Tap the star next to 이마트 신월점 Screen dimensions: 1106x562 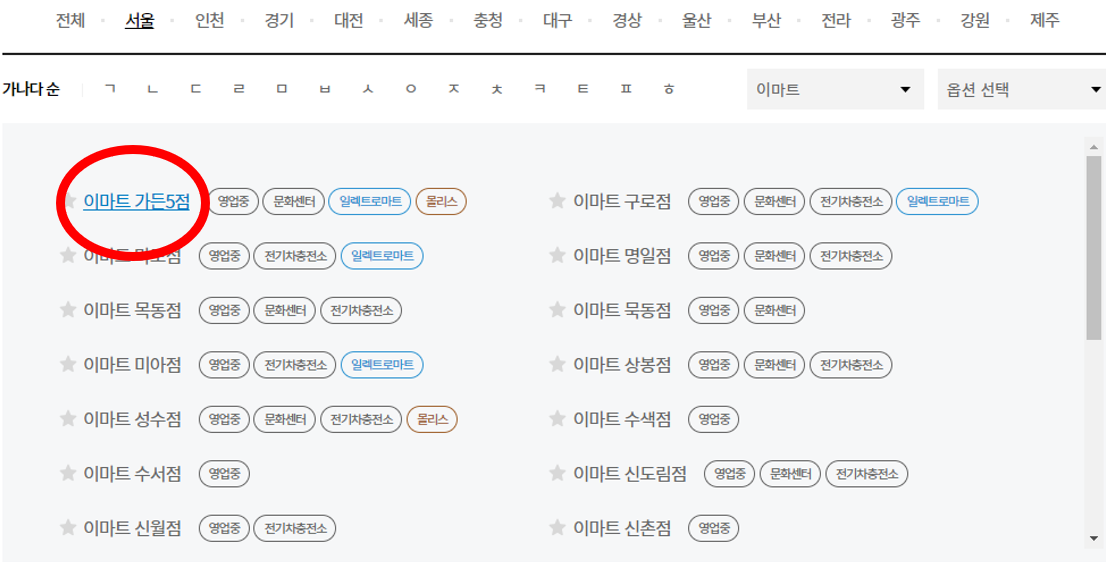pos(68,527)
